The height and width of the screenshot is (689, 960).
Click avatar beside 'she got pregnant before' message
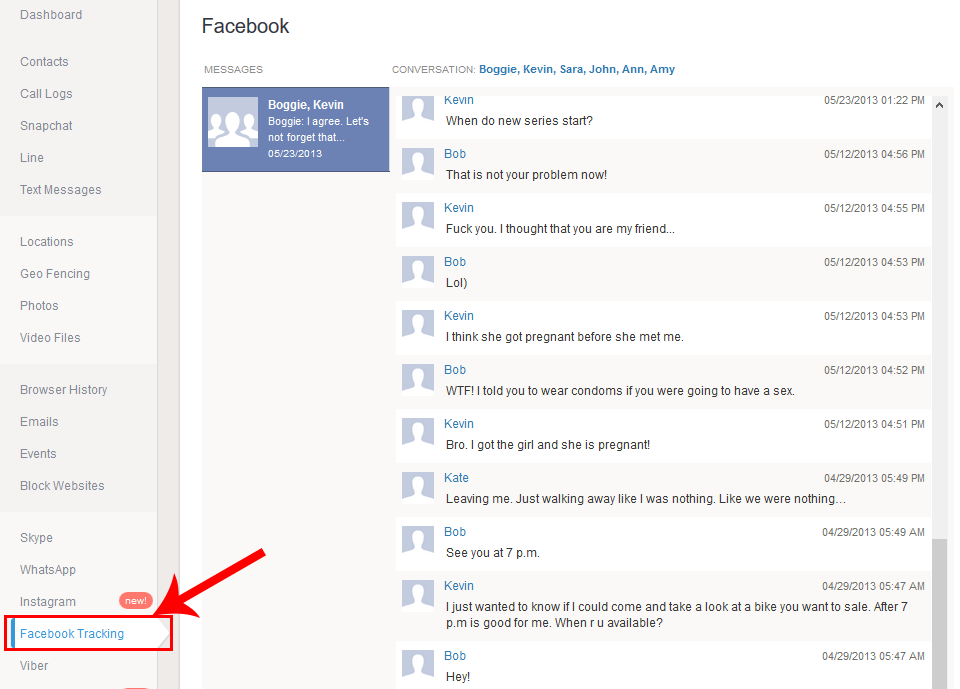[x=418, y=325]
